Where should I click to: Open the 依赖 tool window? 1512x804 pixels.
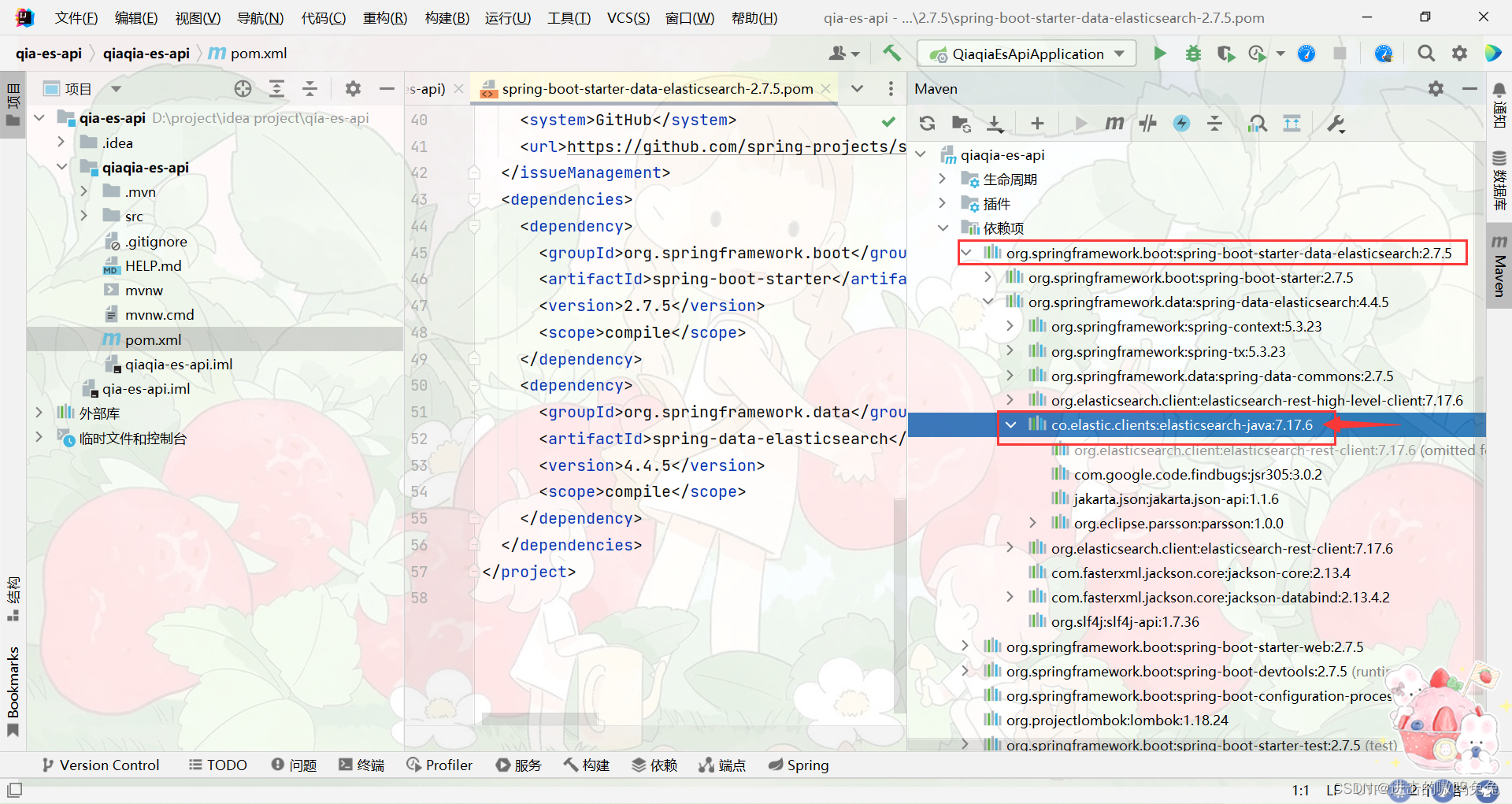655,765
